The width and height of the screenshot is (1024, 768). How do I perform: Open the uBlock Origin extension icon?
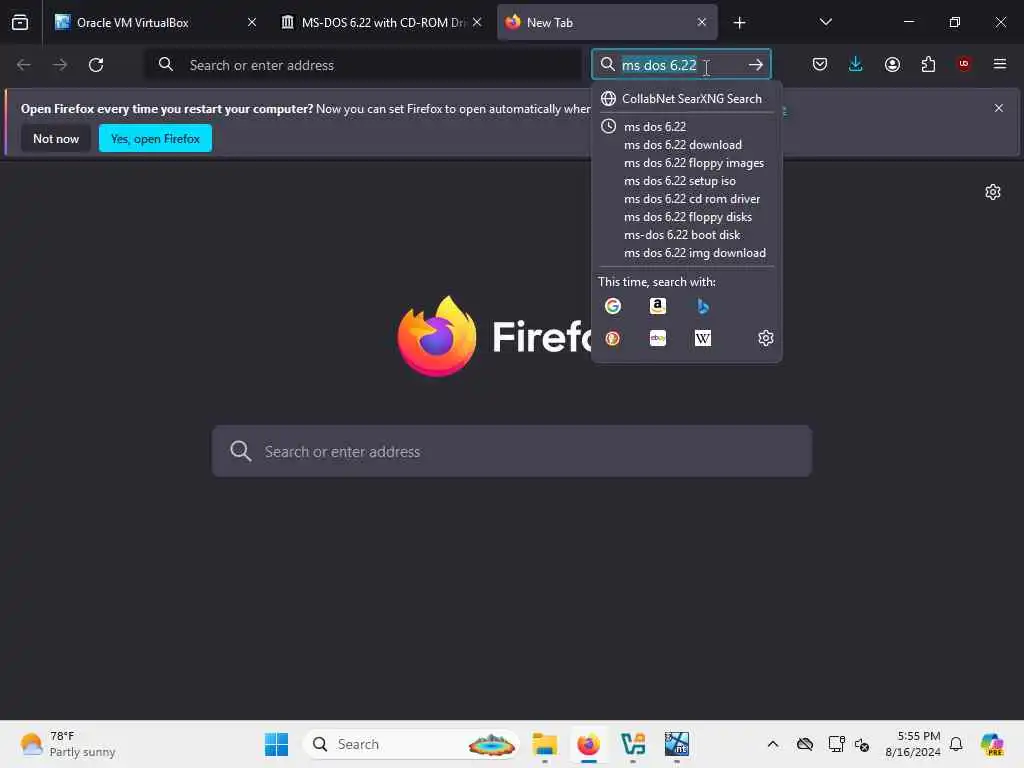click(x=964, y=64)
